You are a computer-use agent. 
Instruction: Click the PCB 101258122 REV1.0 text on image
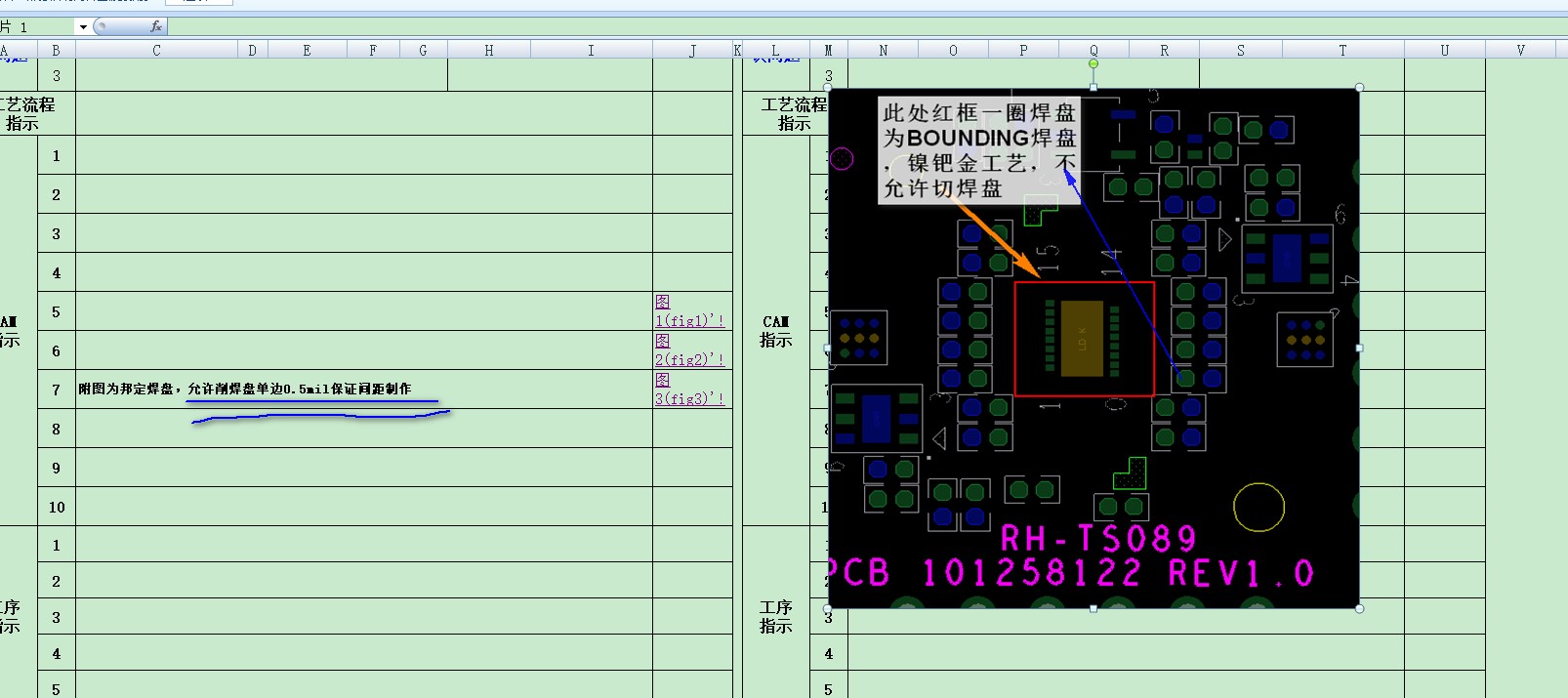[1072, 573]
